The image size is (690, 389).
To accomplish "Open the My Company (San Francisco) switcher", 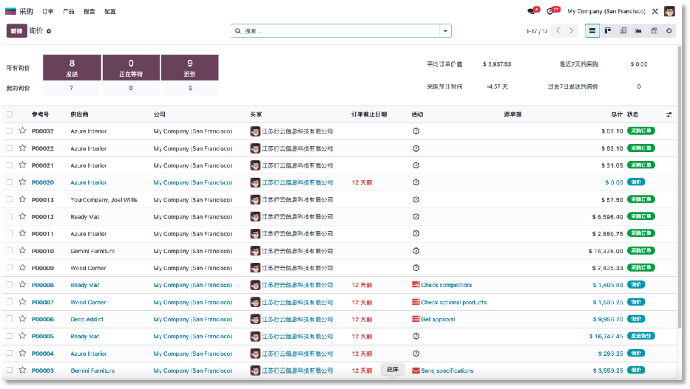I will 606,11.
